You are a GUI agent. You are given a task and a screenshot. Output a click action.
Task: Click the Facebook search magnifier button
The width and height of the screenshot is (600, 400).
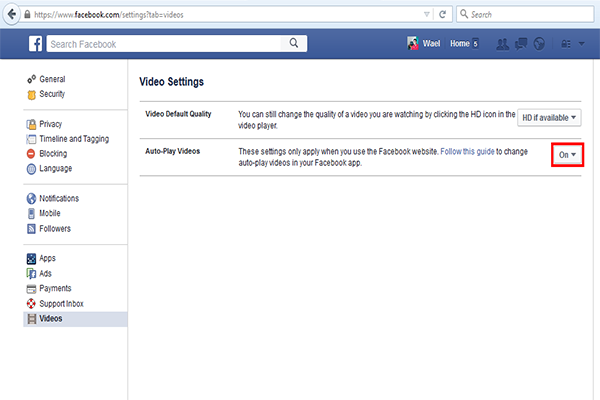point(294,43)
